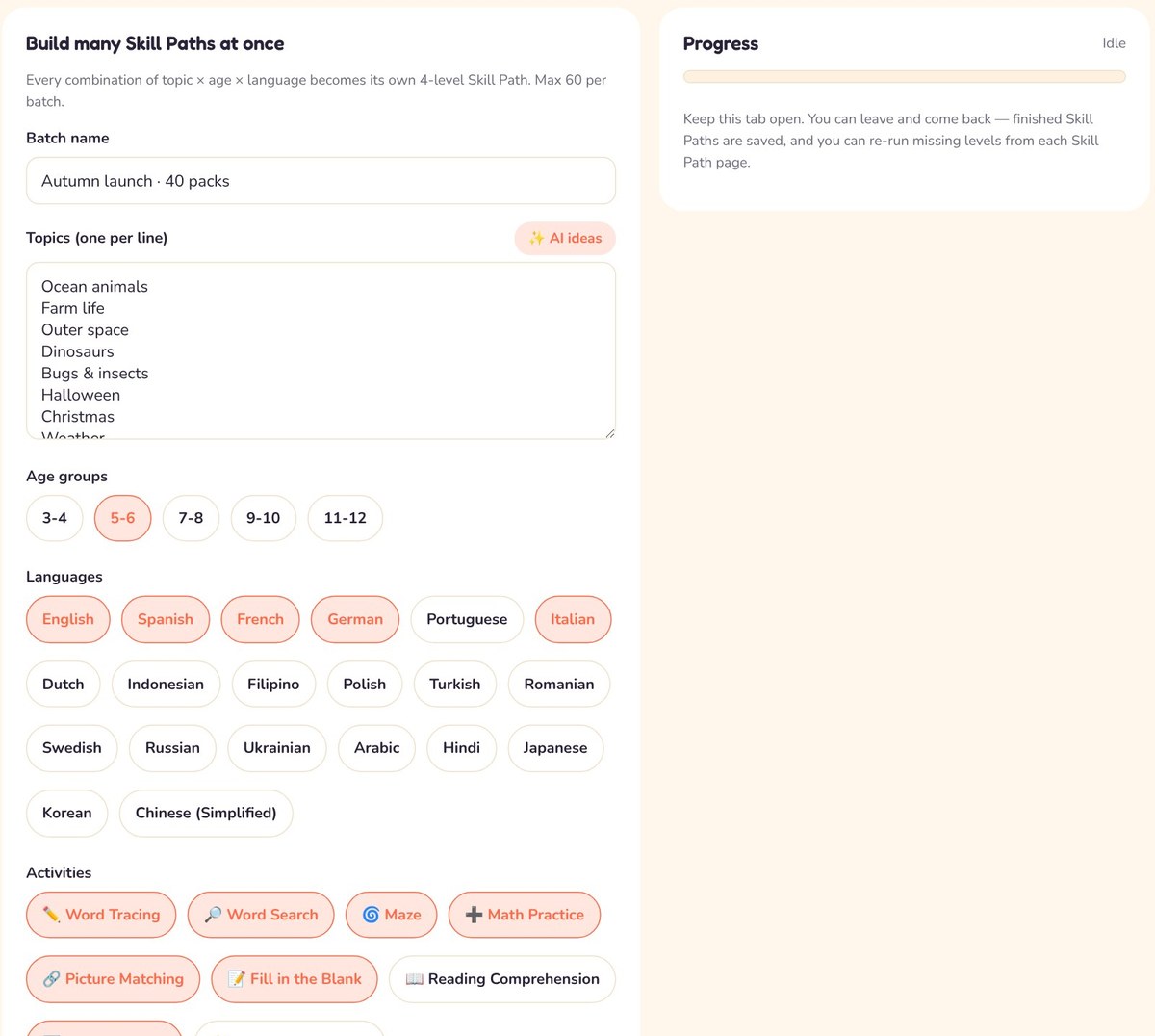
Task: Click inside the Topics text area
Action: click(x=321, y=350)
